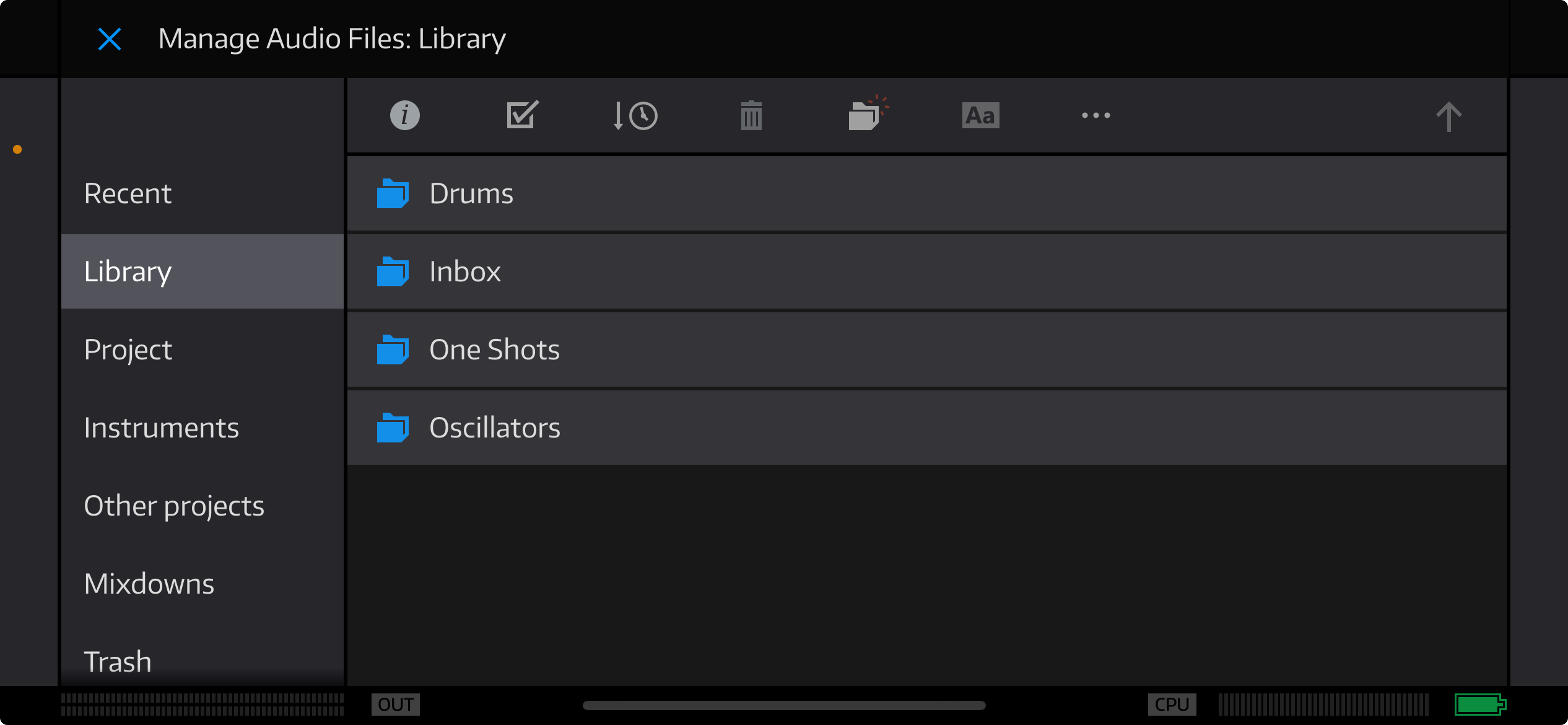Image resolution: width=1568 pixels, height=725 pixels.
Task: Click the CPU usage meter bars
Action: 1324,705
